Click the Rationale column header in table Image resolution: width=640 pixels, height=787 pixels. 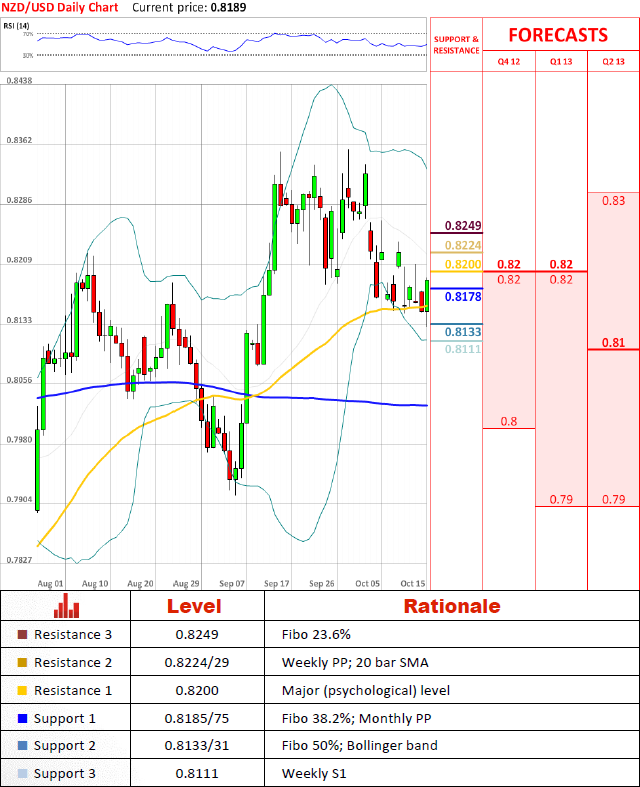pos(451,606)
